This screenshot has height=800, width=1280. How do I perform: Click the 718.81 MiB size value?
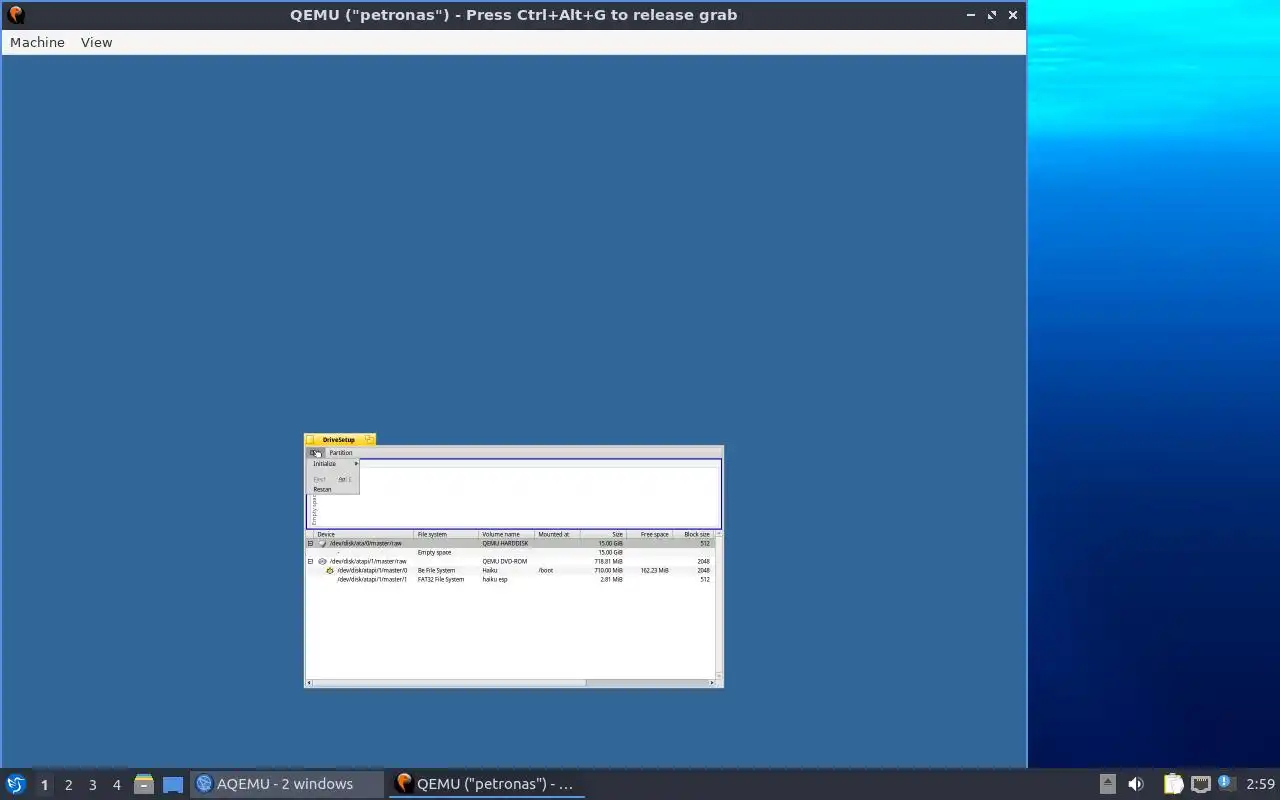(608, 561)
